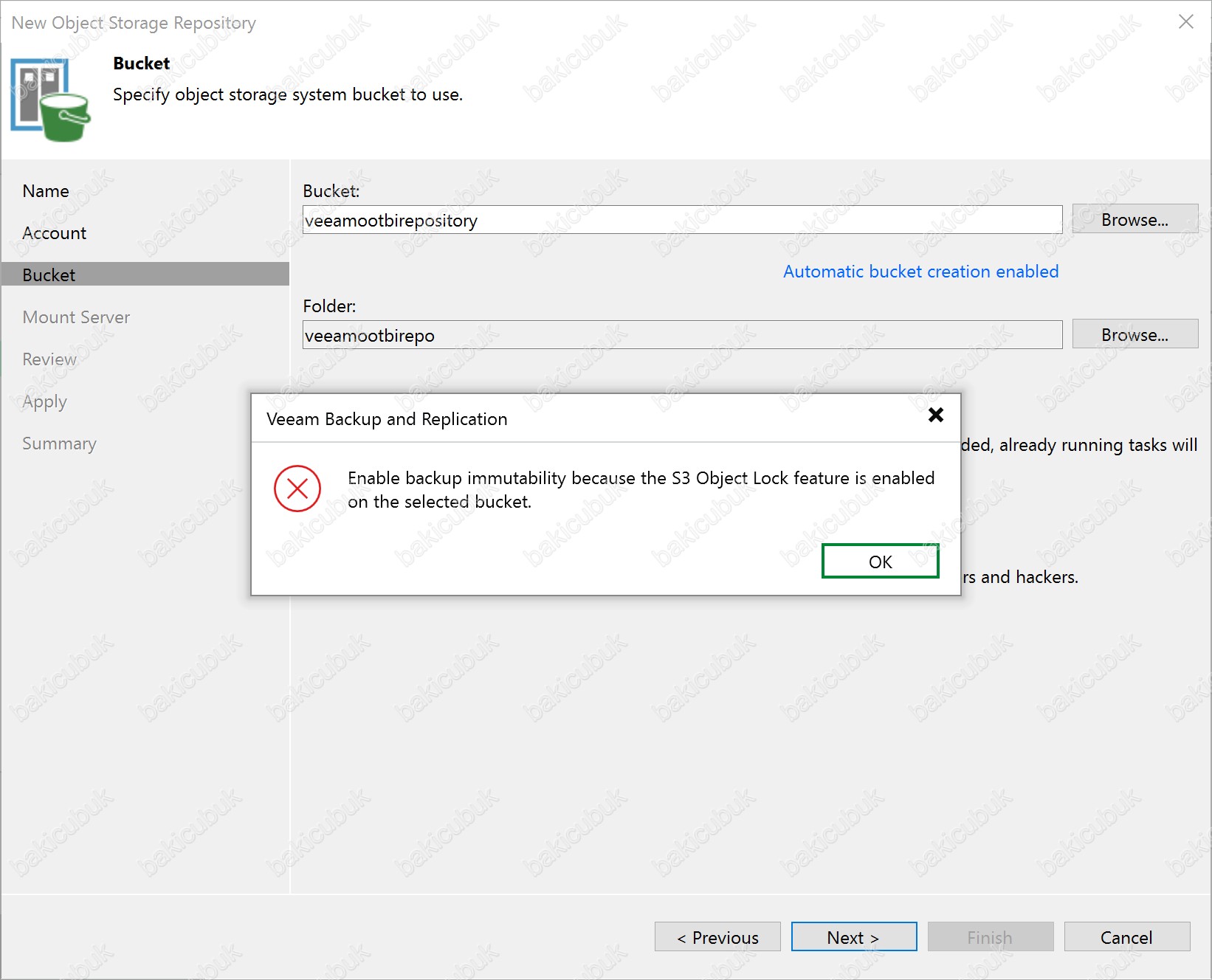Go to the Account wizard step

pos(55,233)
